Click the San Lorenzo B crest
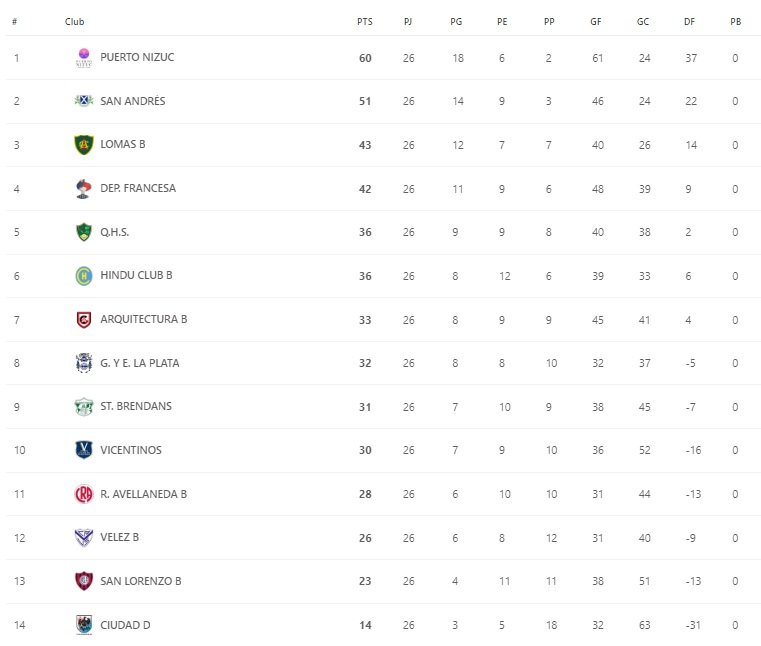The height and width of the screenshot is (646, 761). point(84,581)
